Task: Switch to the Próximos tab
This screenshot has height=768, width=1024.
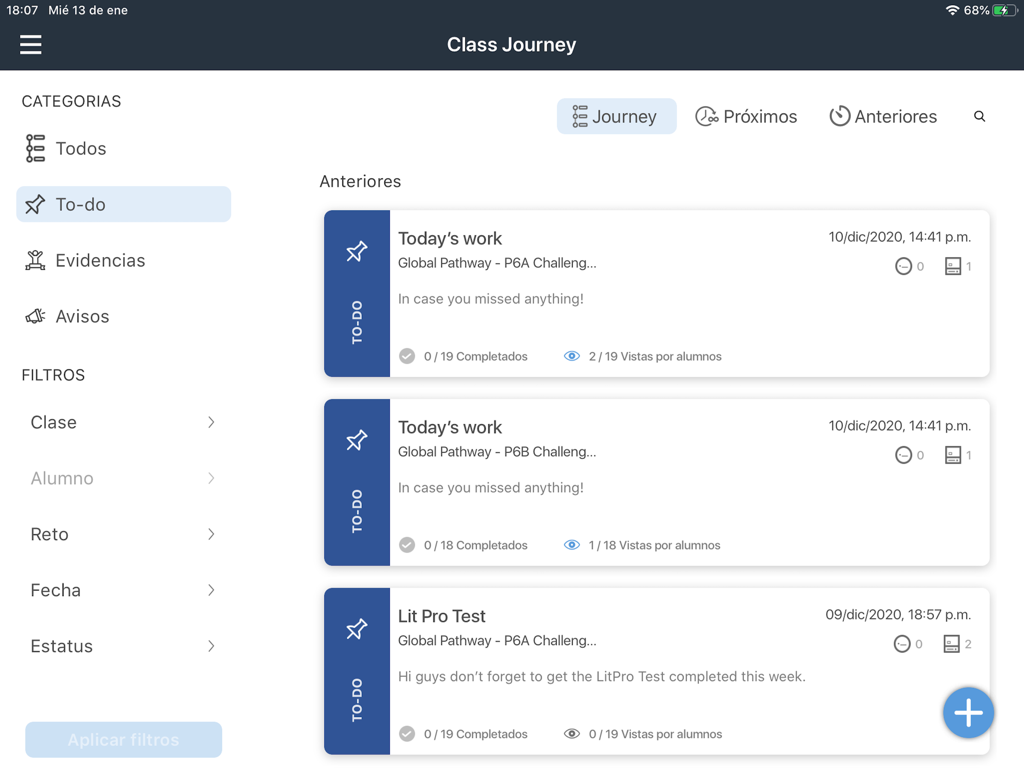Action: (x=747, y=116)
